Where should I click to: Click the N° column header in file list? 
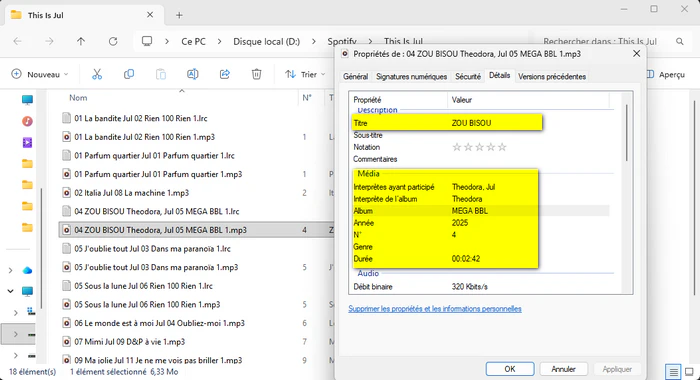307,98
